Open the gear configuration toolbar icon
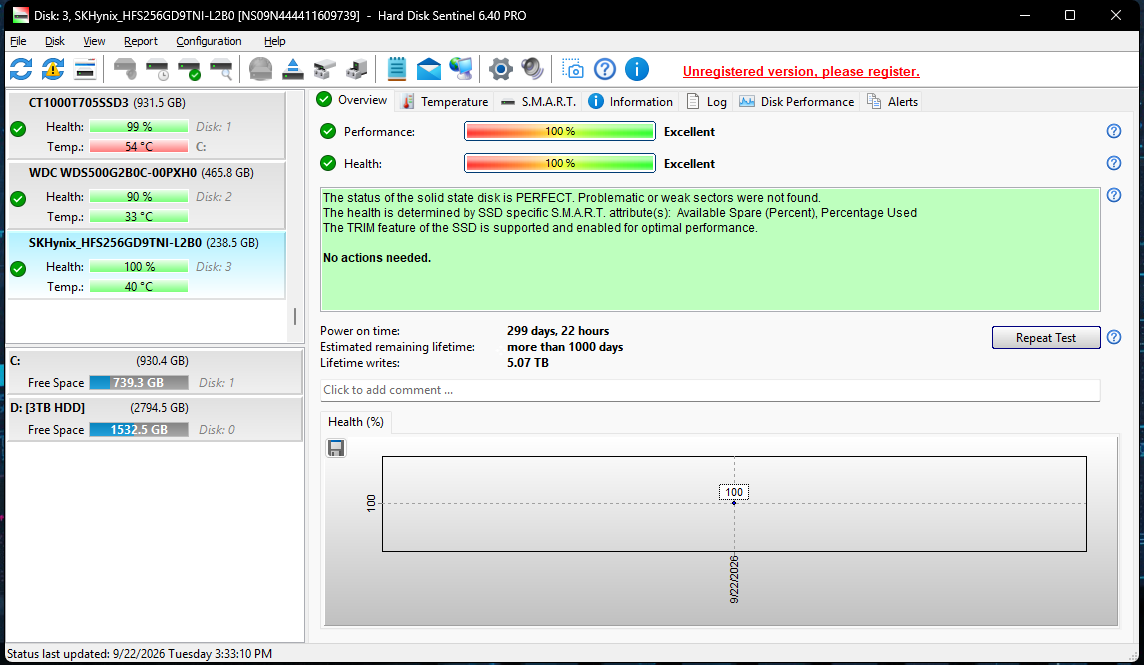 [500, 69]
